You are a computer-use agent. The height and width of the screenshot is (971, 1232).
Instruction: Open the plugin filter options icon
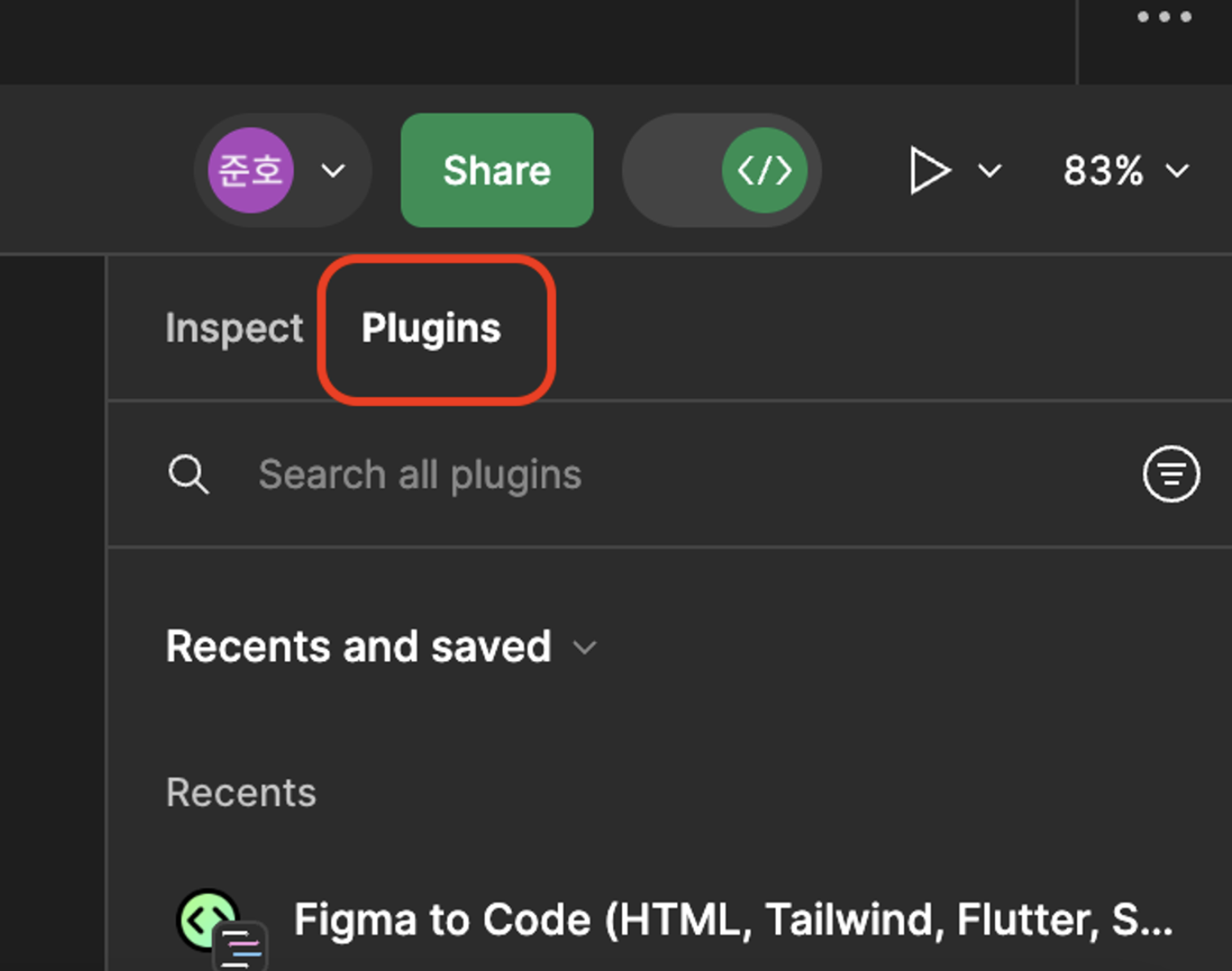click(1171, 474)
